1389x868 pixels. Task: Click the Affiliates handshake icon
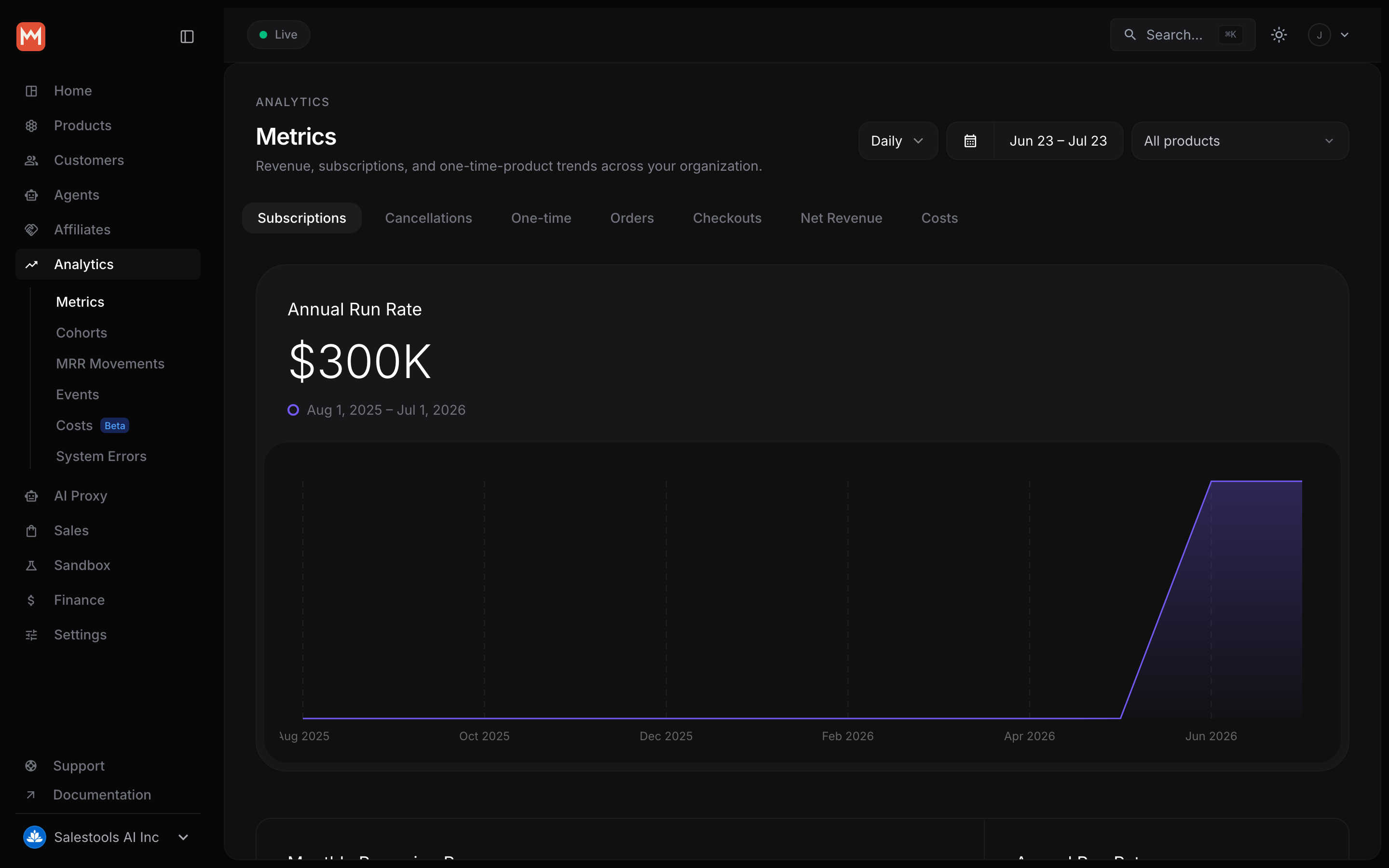pos(31,230)
